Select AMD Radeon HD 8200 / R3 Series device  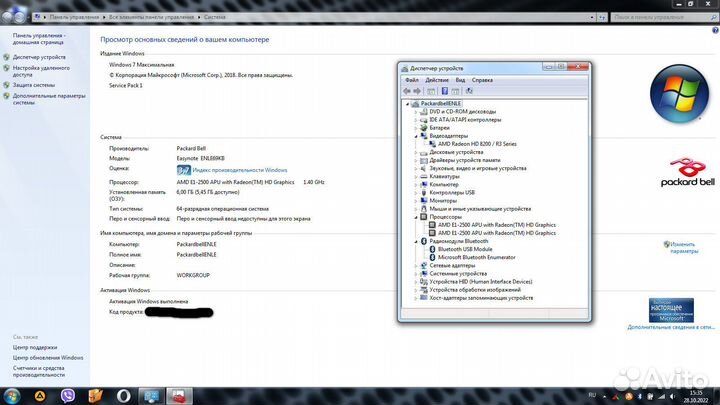477,144
